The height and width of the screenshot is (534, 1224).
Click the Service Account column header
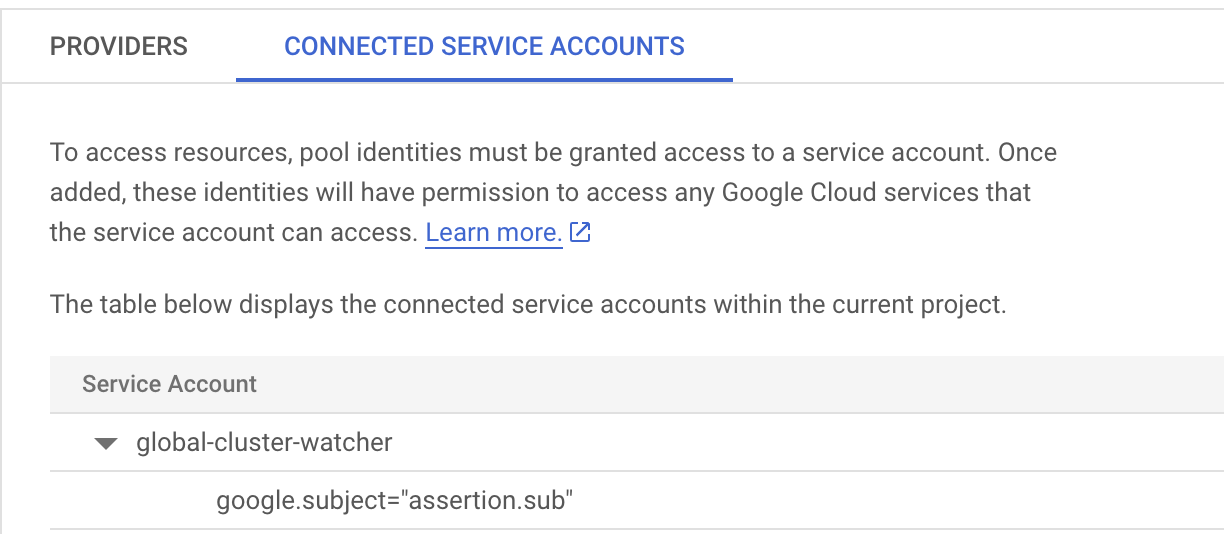(x=169, y=384)
